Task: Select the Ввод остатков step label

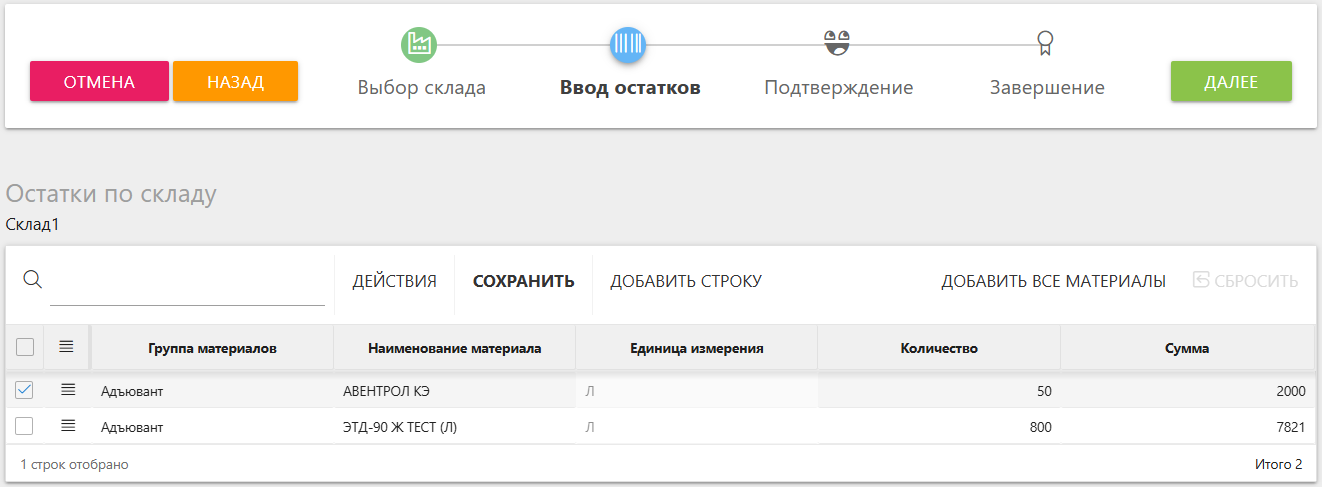Action: pos(630,87)
